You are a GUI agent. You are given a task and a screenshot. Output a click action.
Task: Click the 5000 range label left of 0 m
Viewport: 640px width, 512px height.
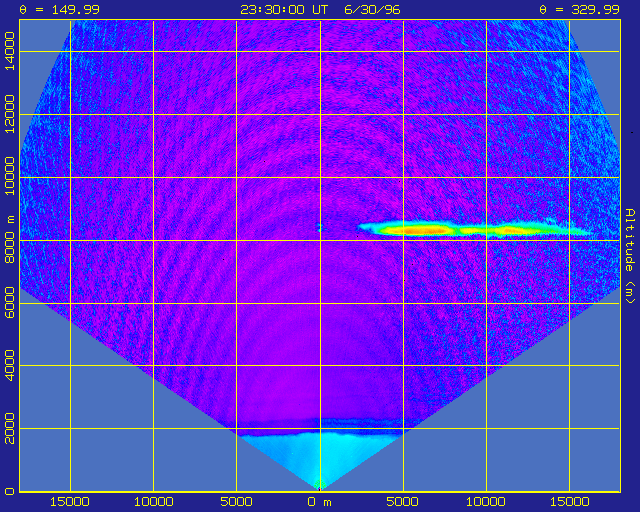[236, 502]
